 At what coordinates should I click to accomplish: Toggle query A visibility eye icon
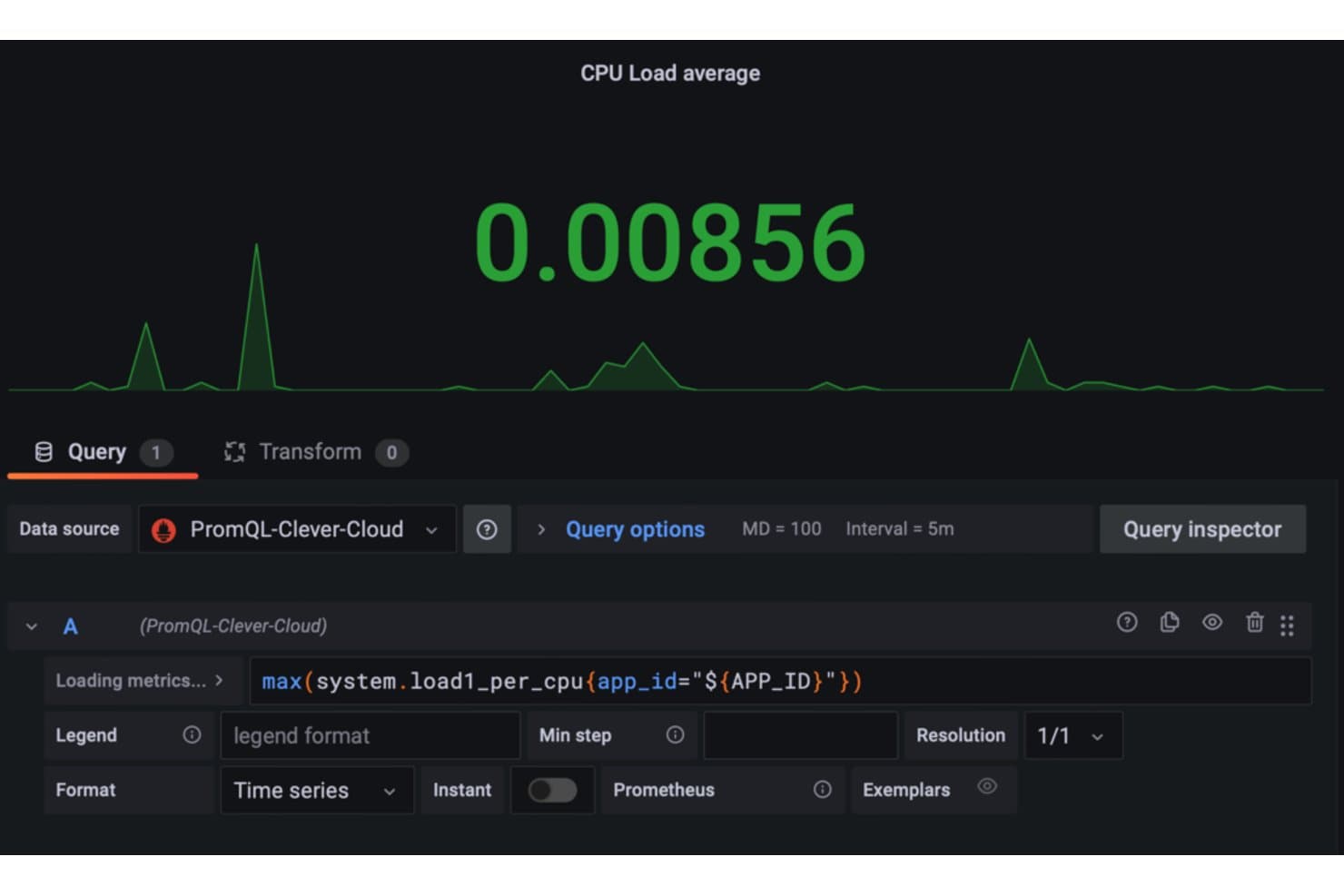(x=1212, y=623)
